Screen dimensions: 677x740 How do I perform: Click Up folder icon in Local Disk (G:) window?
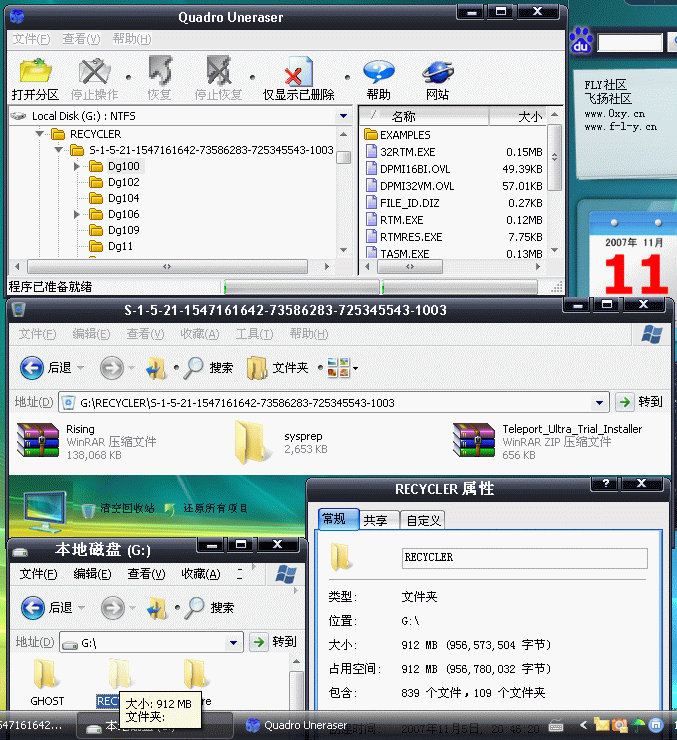pos(157,608)
